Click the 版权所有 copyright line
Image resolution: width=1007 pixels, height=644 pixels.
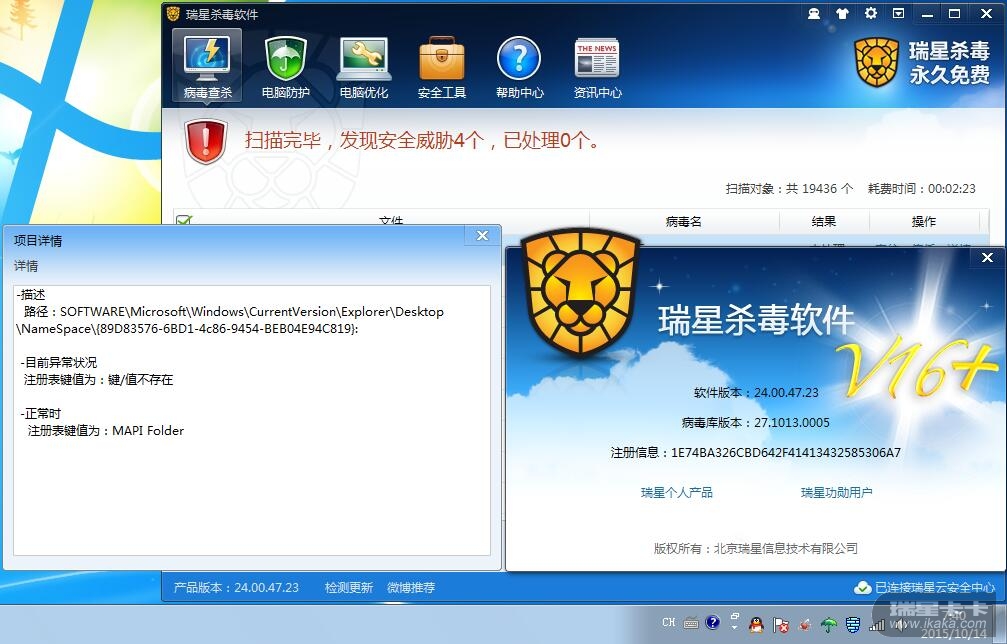(755, 548)
